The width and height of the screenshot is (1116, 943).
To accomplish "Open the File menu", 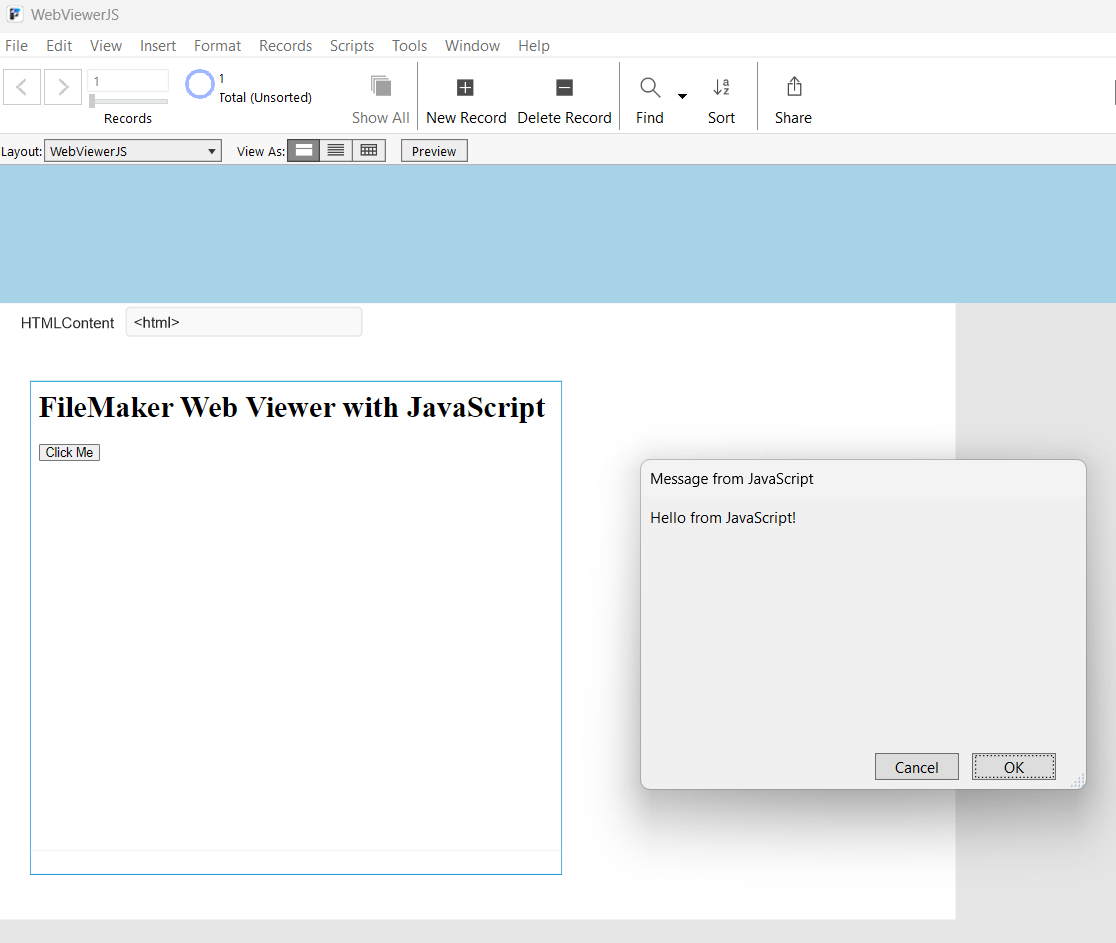I will (16, 46).
